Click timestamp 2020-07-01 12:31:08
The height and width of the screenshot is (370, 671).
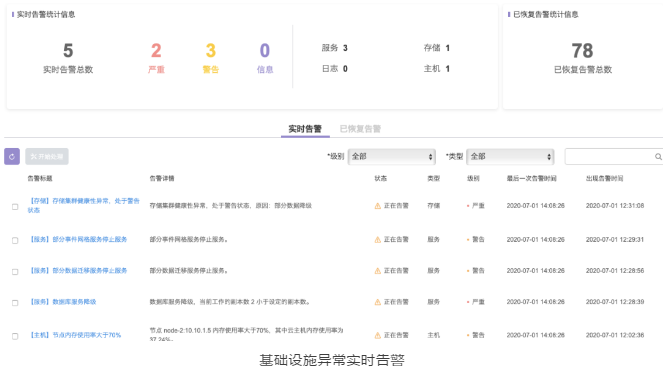coord(615,206)
